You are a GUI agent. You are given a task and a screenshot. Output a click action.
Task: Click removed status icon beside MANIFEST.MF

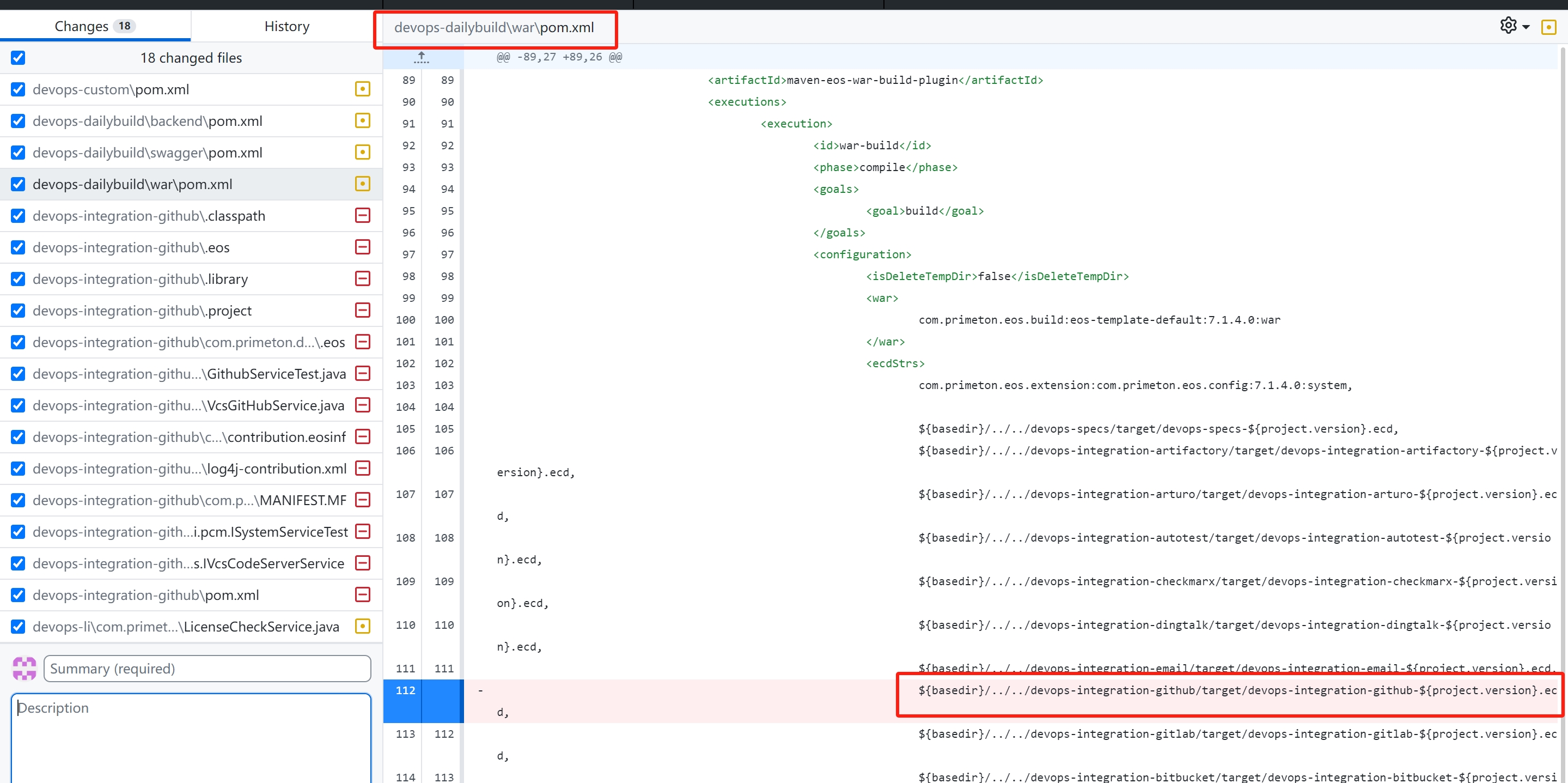tap(362, 500)
